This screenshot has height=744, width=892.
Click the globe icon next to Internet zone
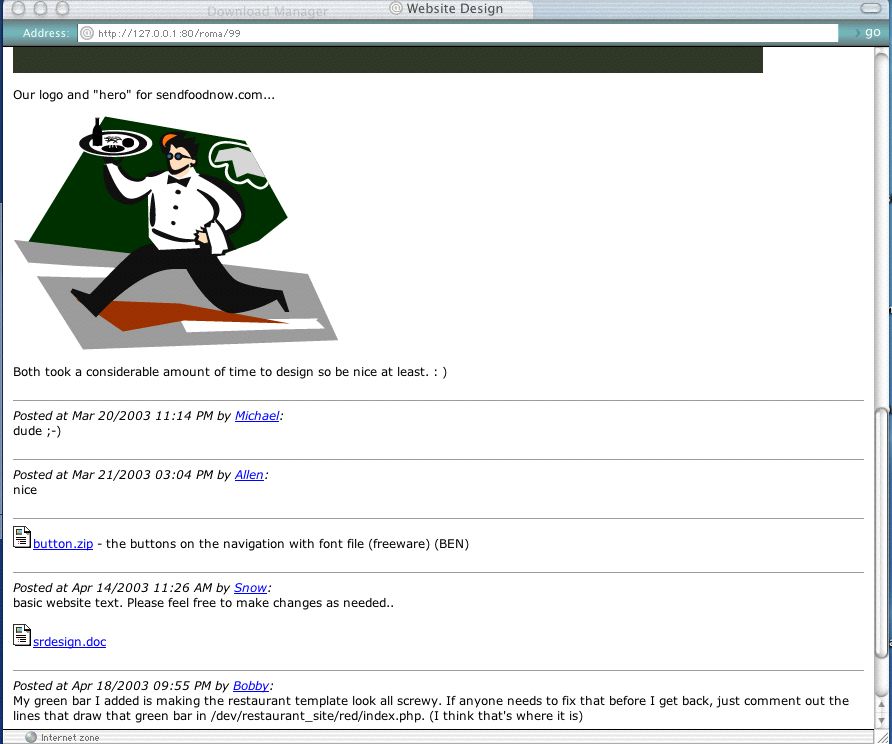pos(31,737)
